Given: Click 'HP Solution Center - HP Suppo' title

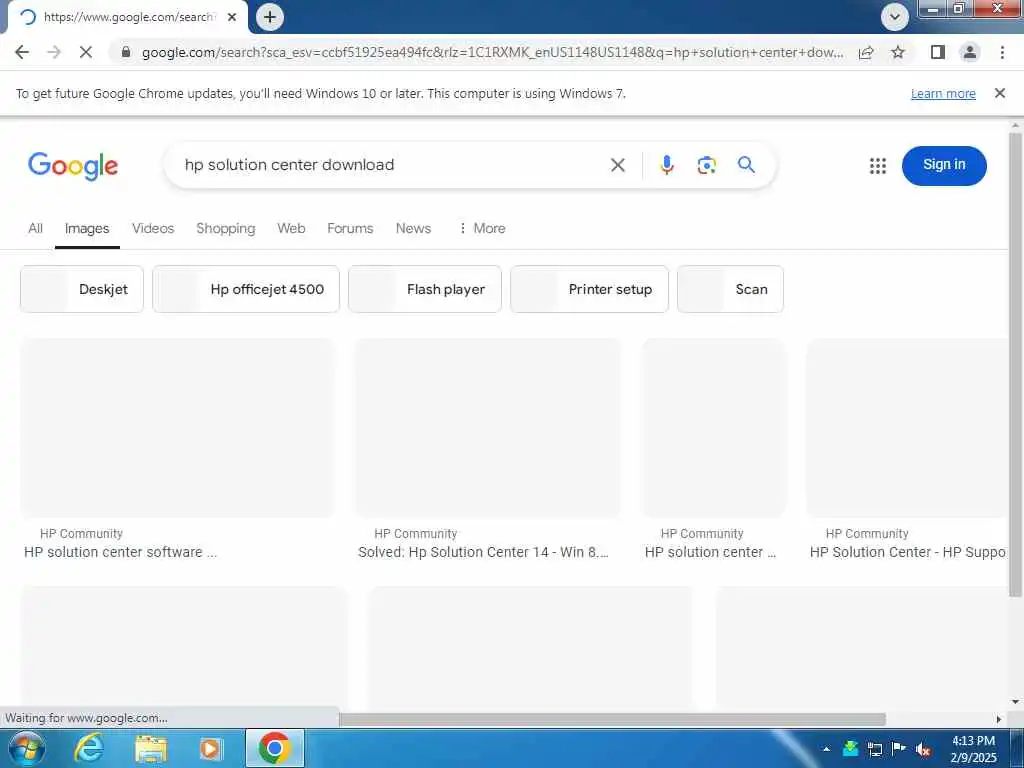Looking at the screenshot, I should (908, 552).
